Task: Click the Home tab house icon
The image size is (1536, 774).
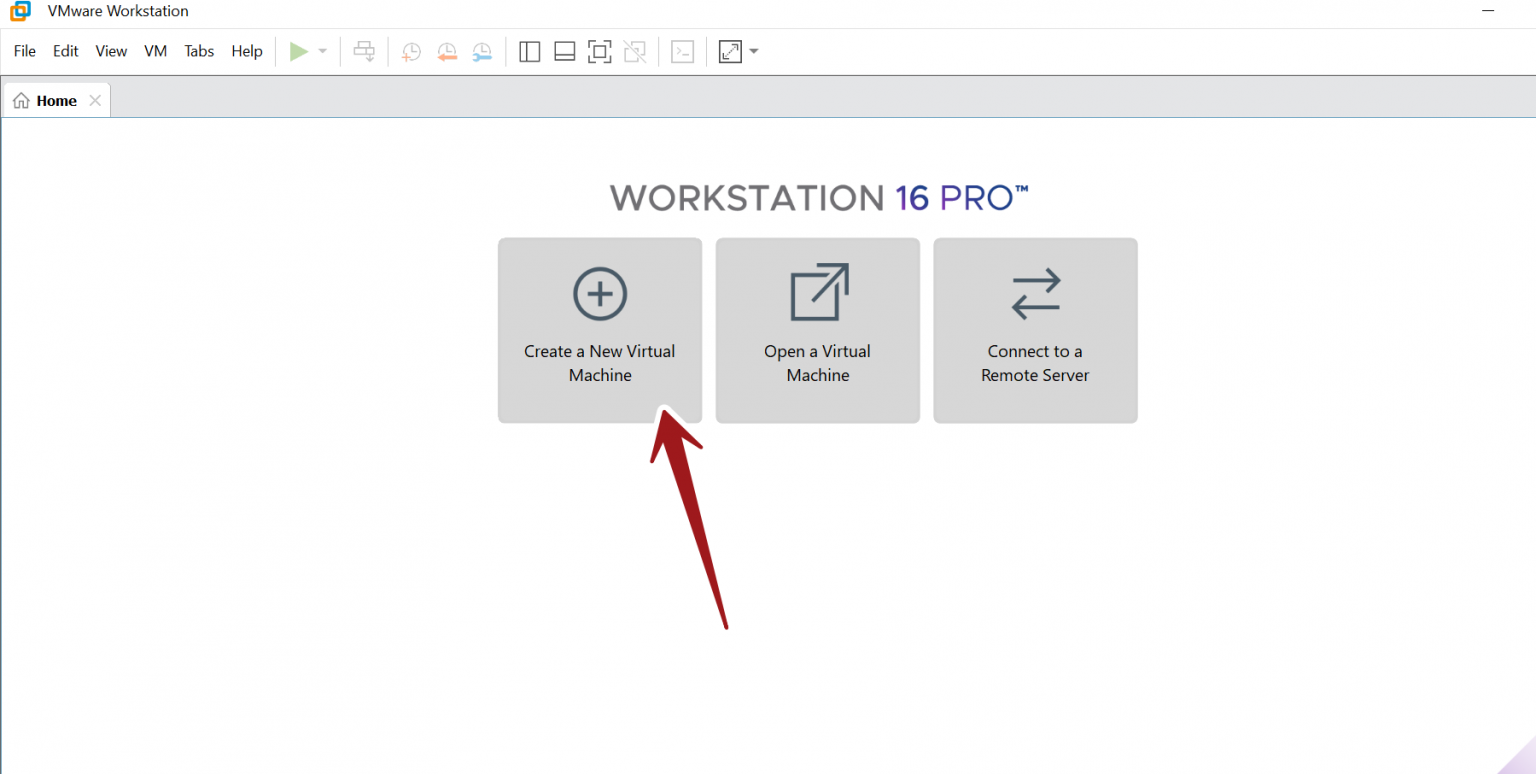Action: pyautogui.click(x=21, y=99)
